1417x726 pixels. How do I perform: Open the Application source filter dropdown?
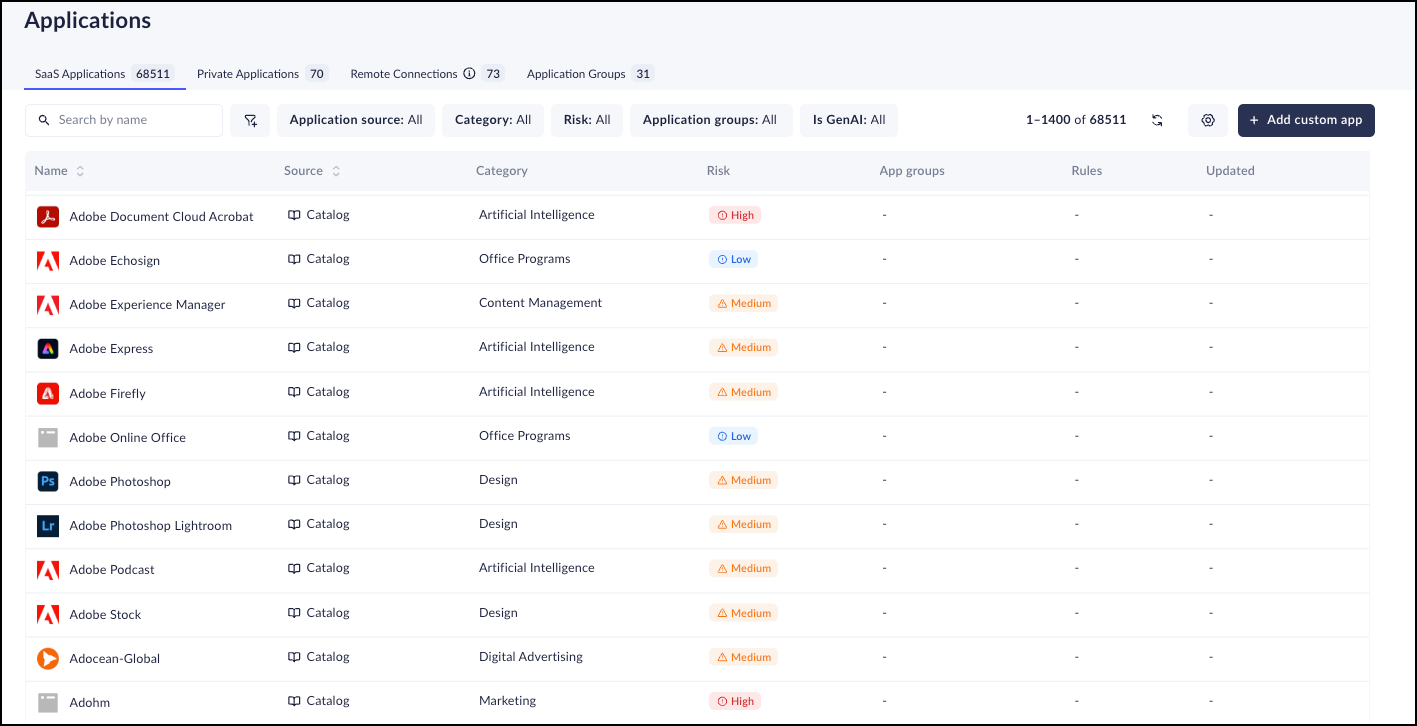tap(356, 120)
